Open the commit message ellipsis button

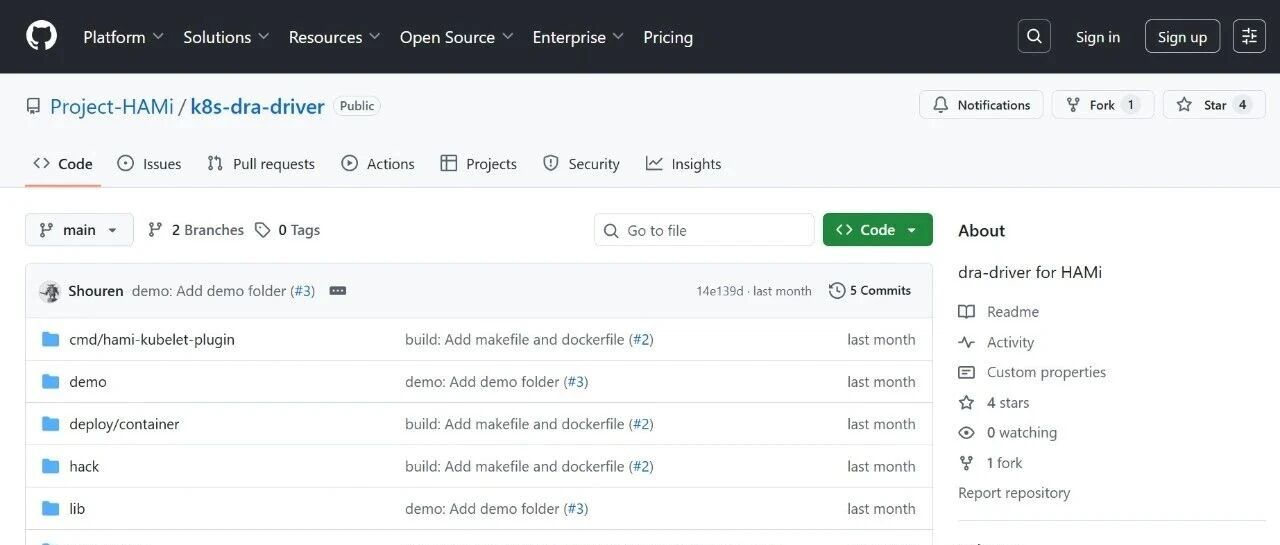coord(338,291)
